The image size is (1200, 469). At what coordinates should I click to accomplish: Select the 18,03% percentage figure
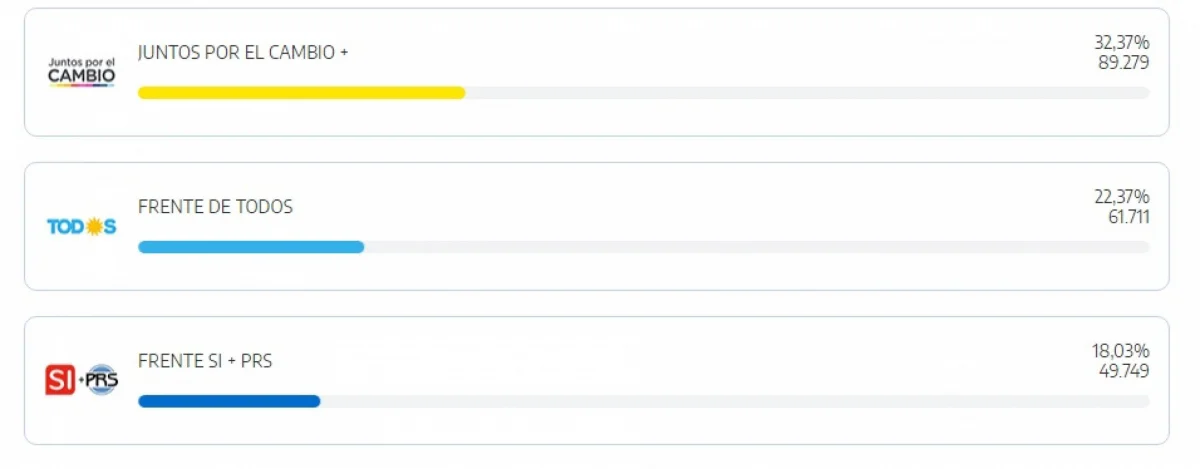click(x=1121, y=351)
